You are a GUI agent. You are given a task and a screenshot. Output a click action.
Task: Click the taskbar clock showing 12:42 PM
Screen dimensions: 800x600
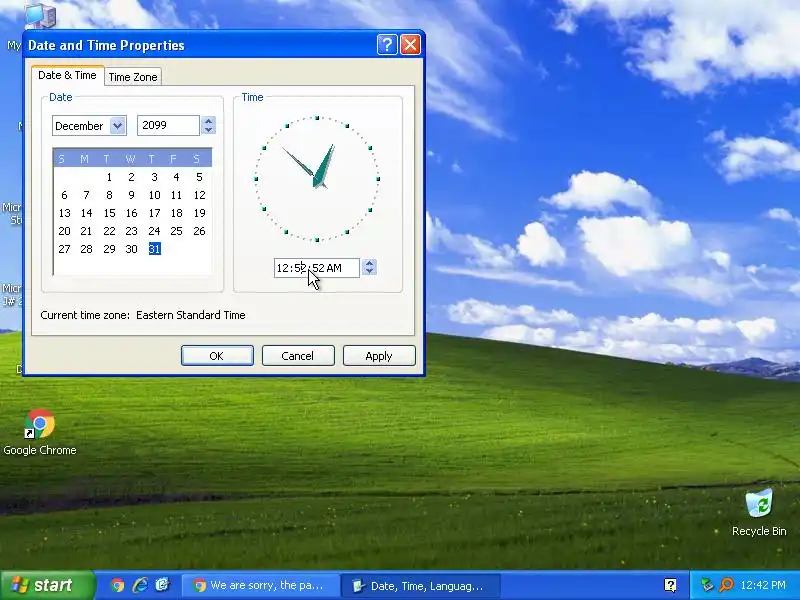click(x=763, y=585)
